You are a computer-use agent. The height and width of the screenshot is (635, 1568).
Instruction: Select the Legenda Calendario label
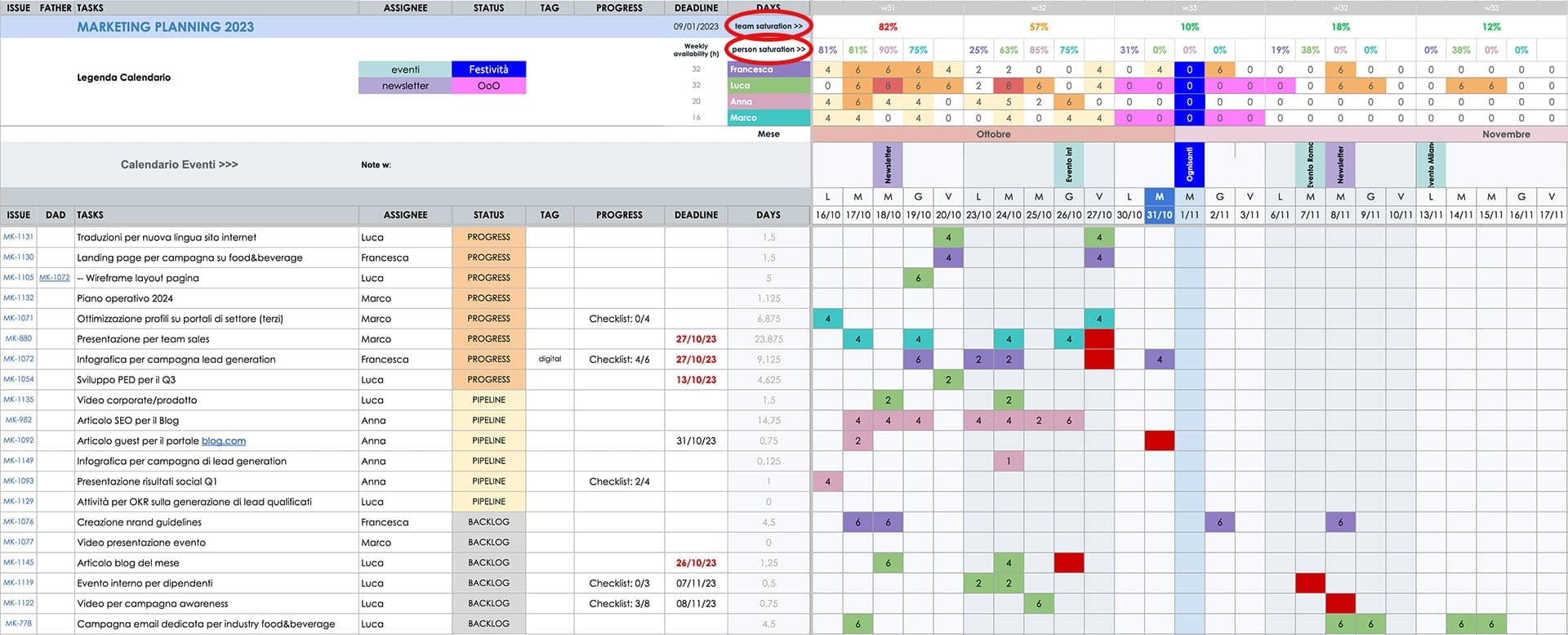click(123, 78)
